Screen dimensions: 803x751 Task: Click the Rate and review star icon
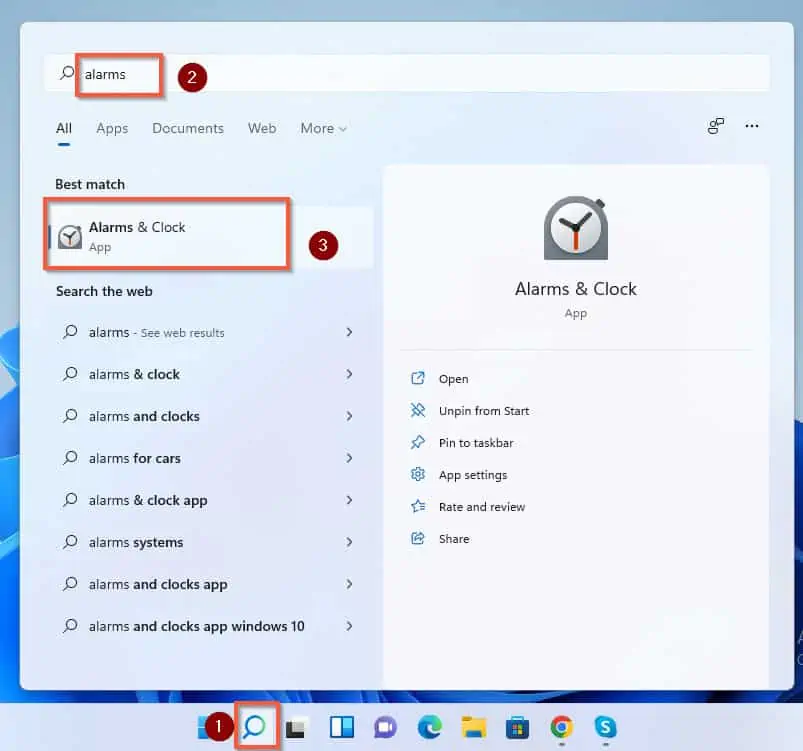418,506
